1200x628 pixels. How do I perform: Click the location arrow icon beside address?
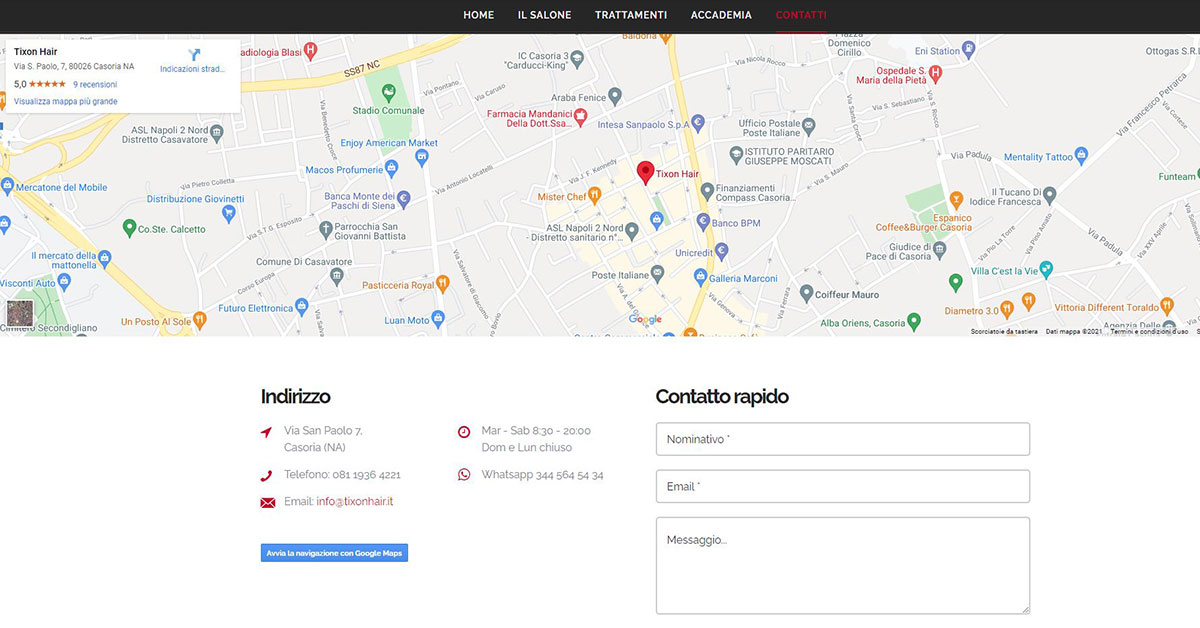266,432
